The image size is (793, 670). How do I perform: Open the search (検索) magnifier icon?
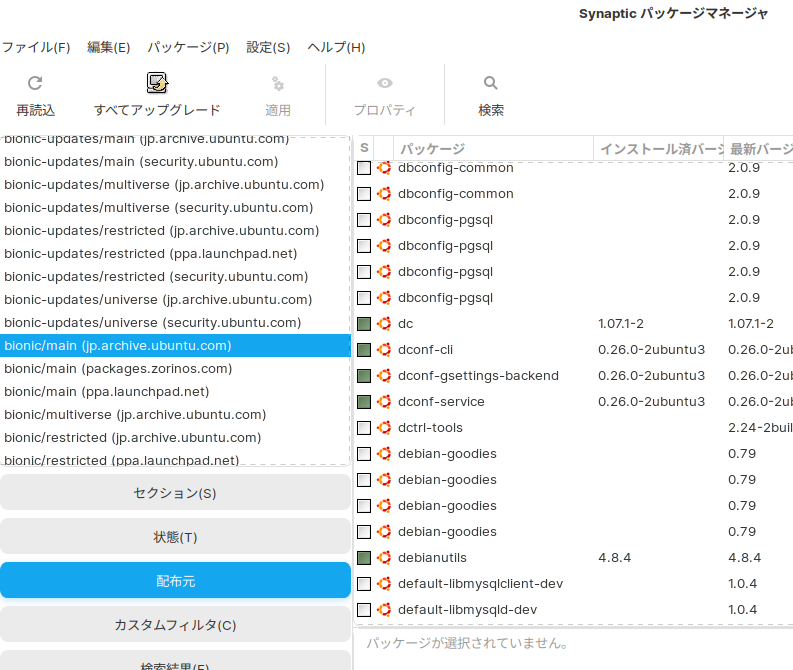click(491, 83)
